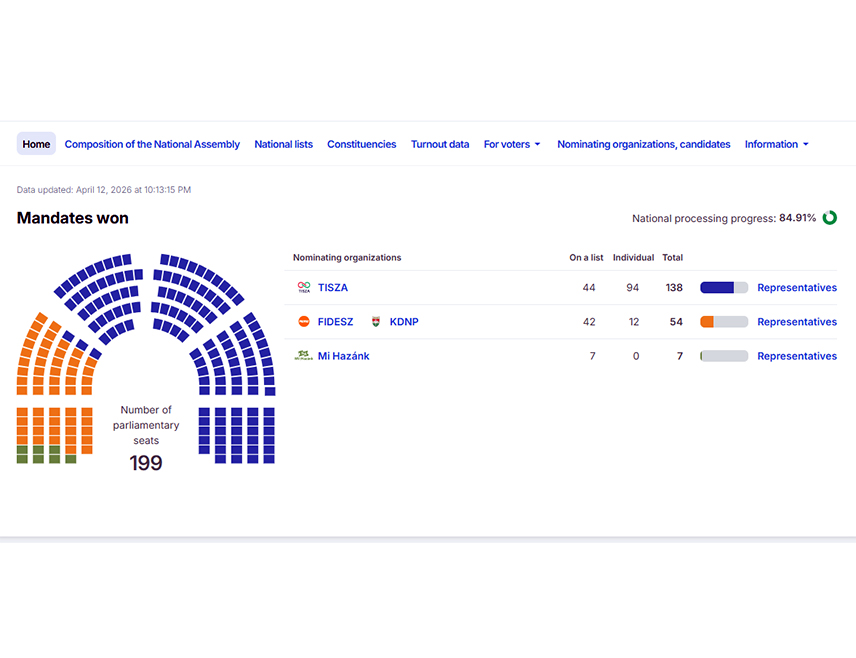Click the FIDESZ orange logo icon
856x658 pixels.
pos(304,322)
